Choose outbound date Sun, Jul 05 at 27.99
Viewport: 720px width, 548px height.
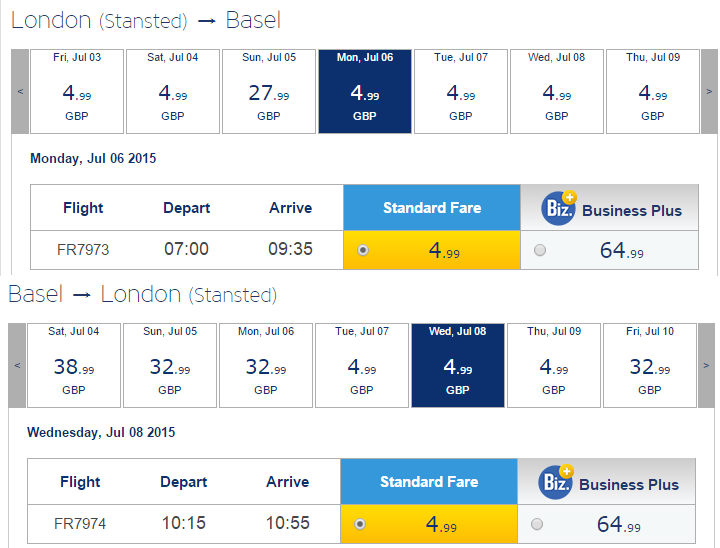[269, 91]
